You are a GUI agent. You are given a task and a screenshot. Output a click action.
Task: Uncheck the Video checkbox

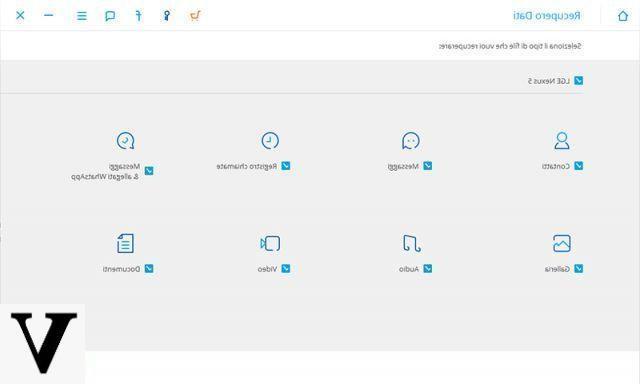[286, 269]
